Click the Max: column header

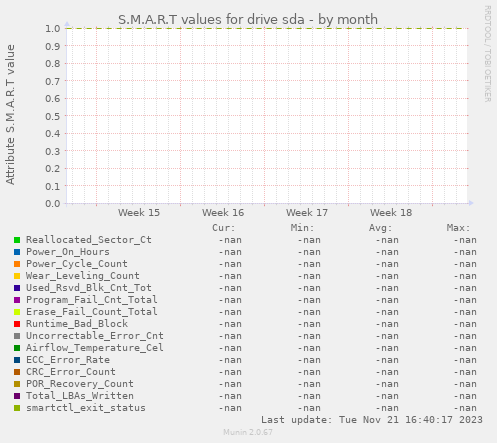458,228
